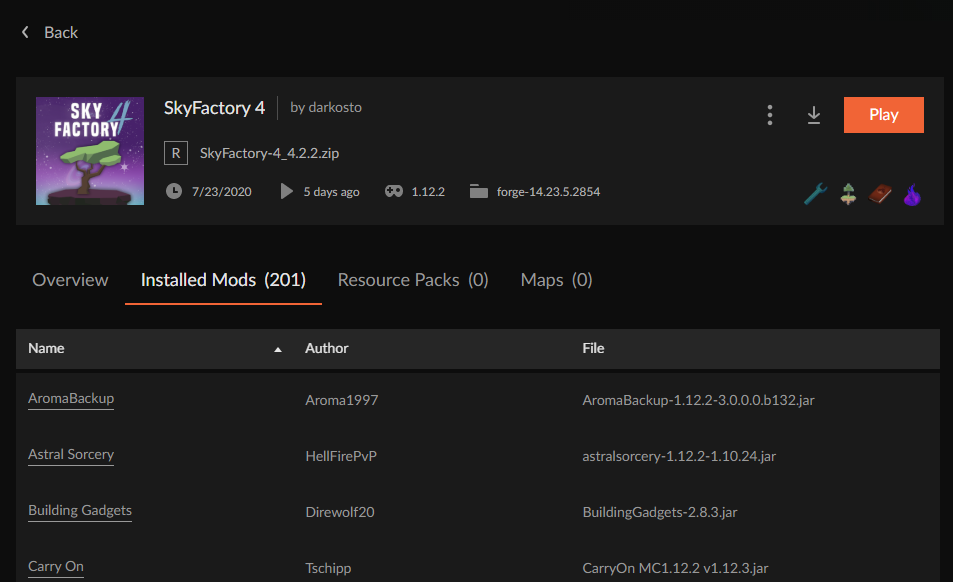Select the Installed Mods (201) tab
The image size is (953, 582).
tap(223, 280)
